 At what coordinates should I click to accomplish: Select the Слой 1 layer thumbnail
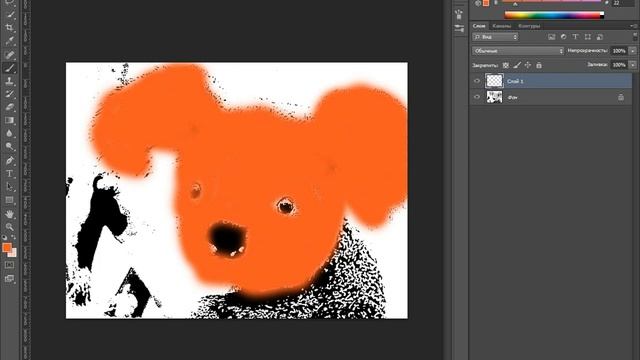[x=494, y=81]
